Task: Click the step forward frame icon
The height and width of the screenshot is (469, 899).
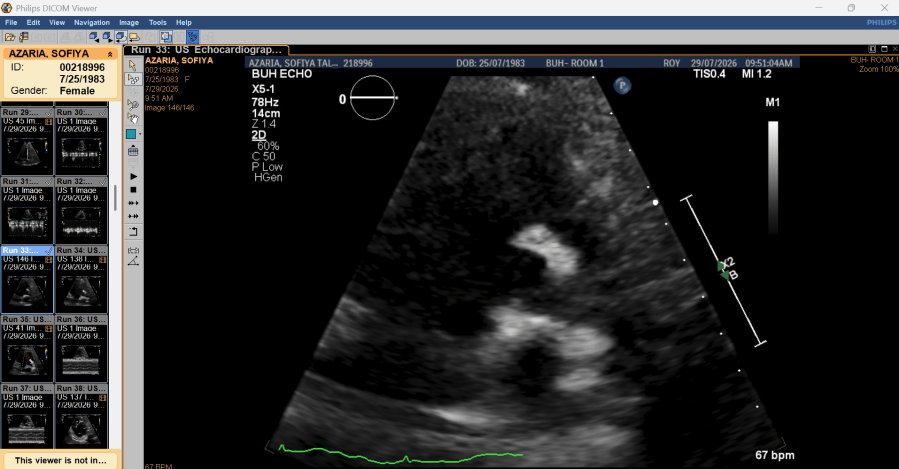Action: [x=133, y=203]
